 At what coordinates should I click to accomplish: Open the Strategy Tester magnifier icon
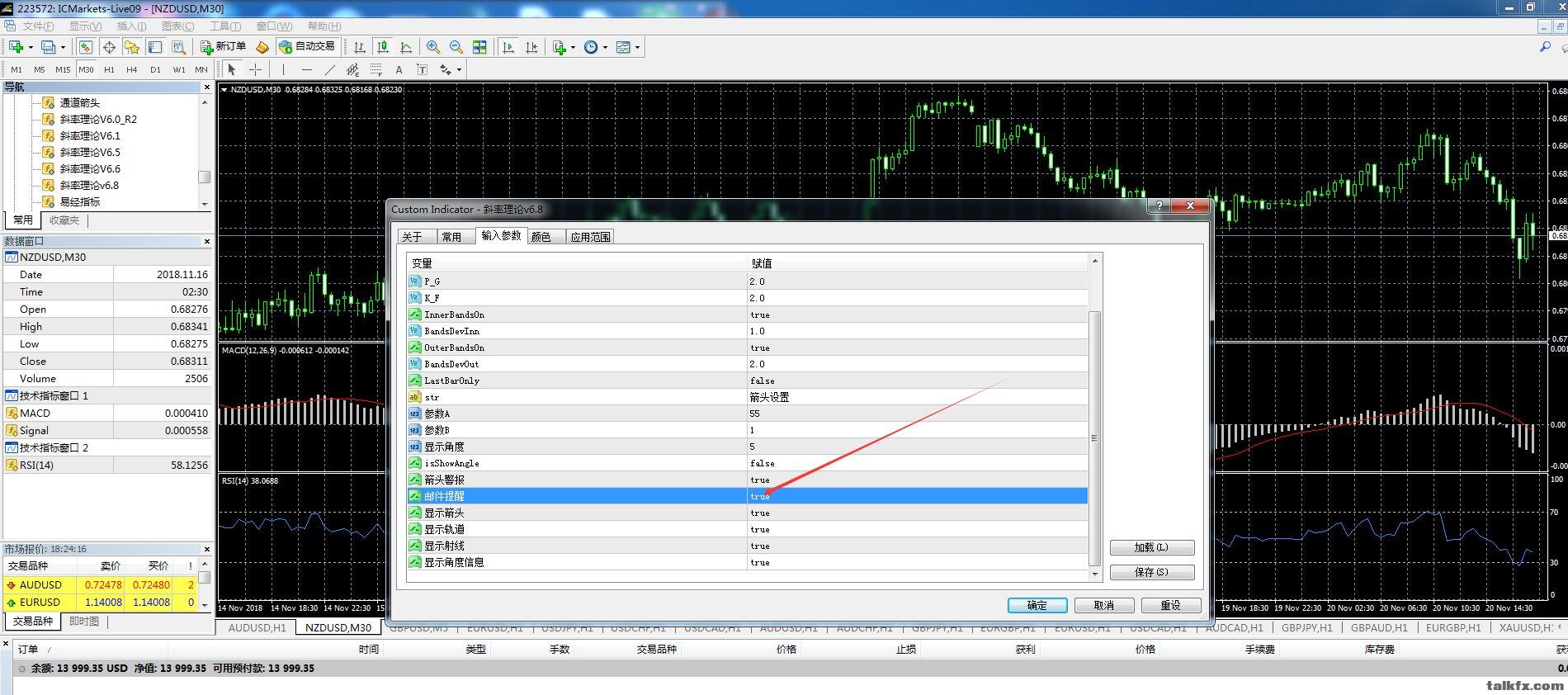(178, 47)
